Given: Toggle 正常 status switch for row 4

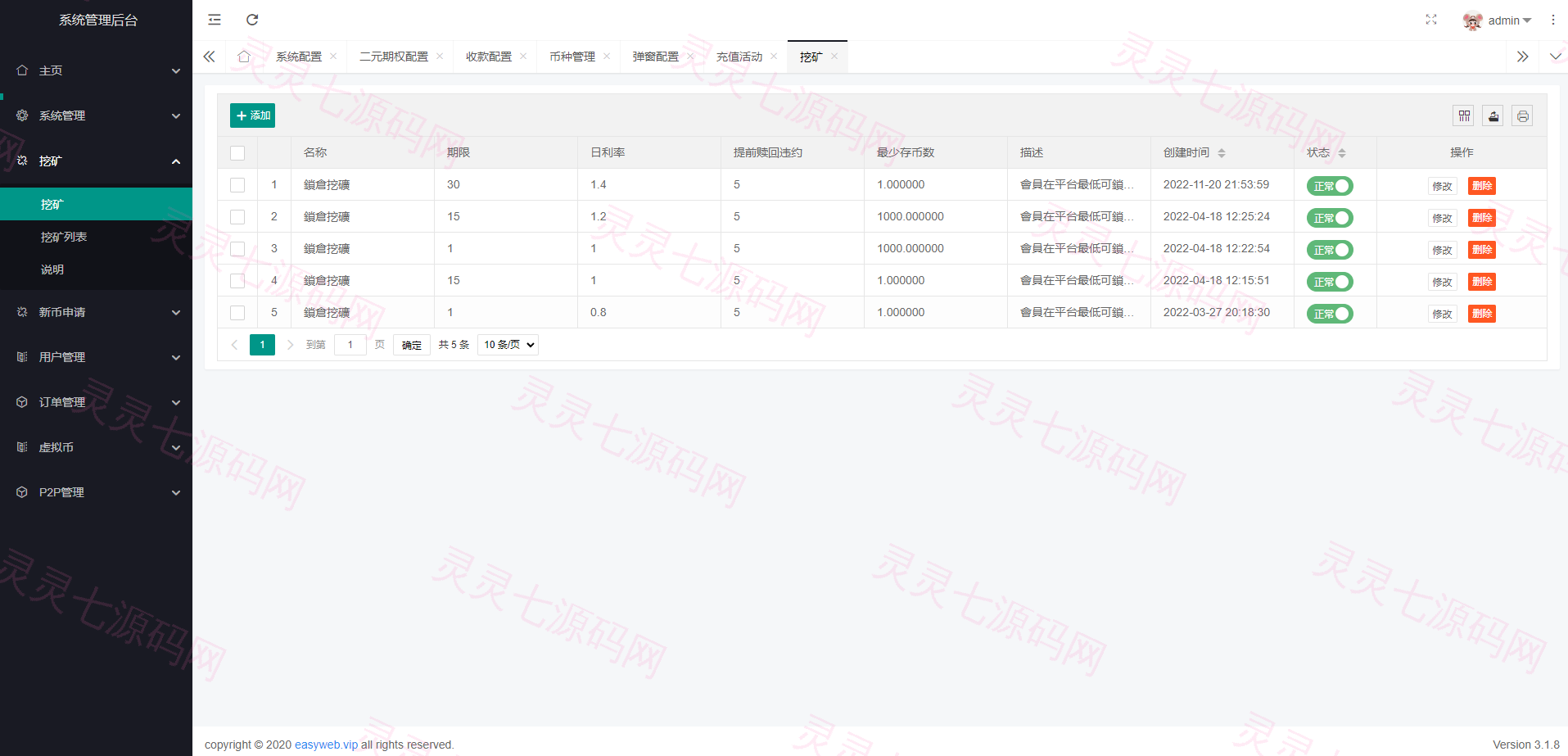Looking at the screenshot, I should [x=1330, y=282].
